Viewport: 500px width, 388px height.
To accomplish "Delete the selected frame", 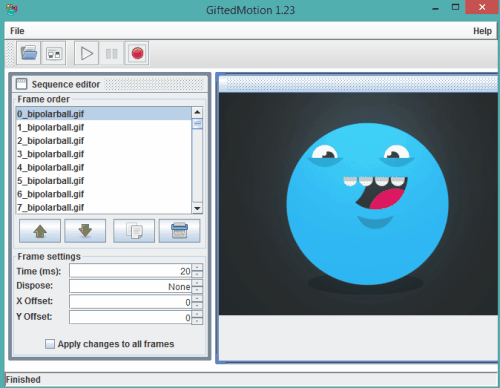I will (x=180, y=231).
